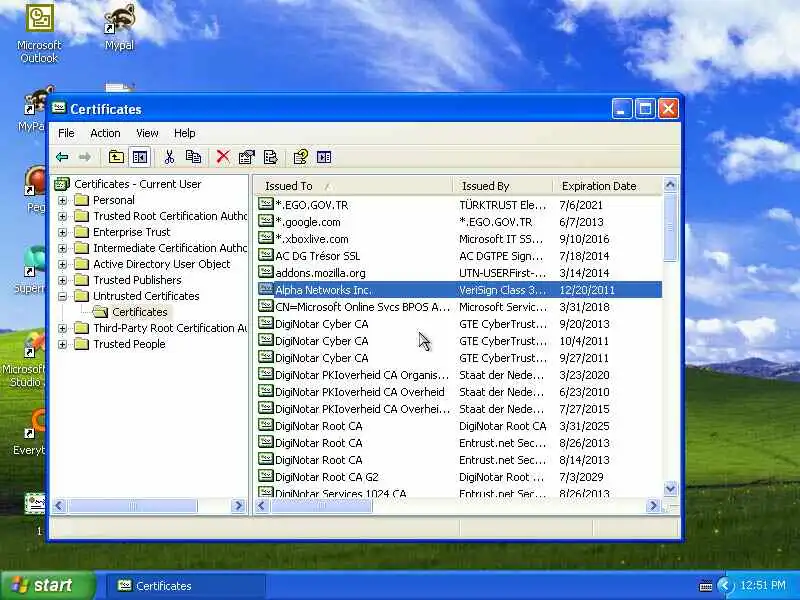Select the Alpha Networks Inc. certificate row
This screenshot has height=600, width=800.
click(459, 290)
